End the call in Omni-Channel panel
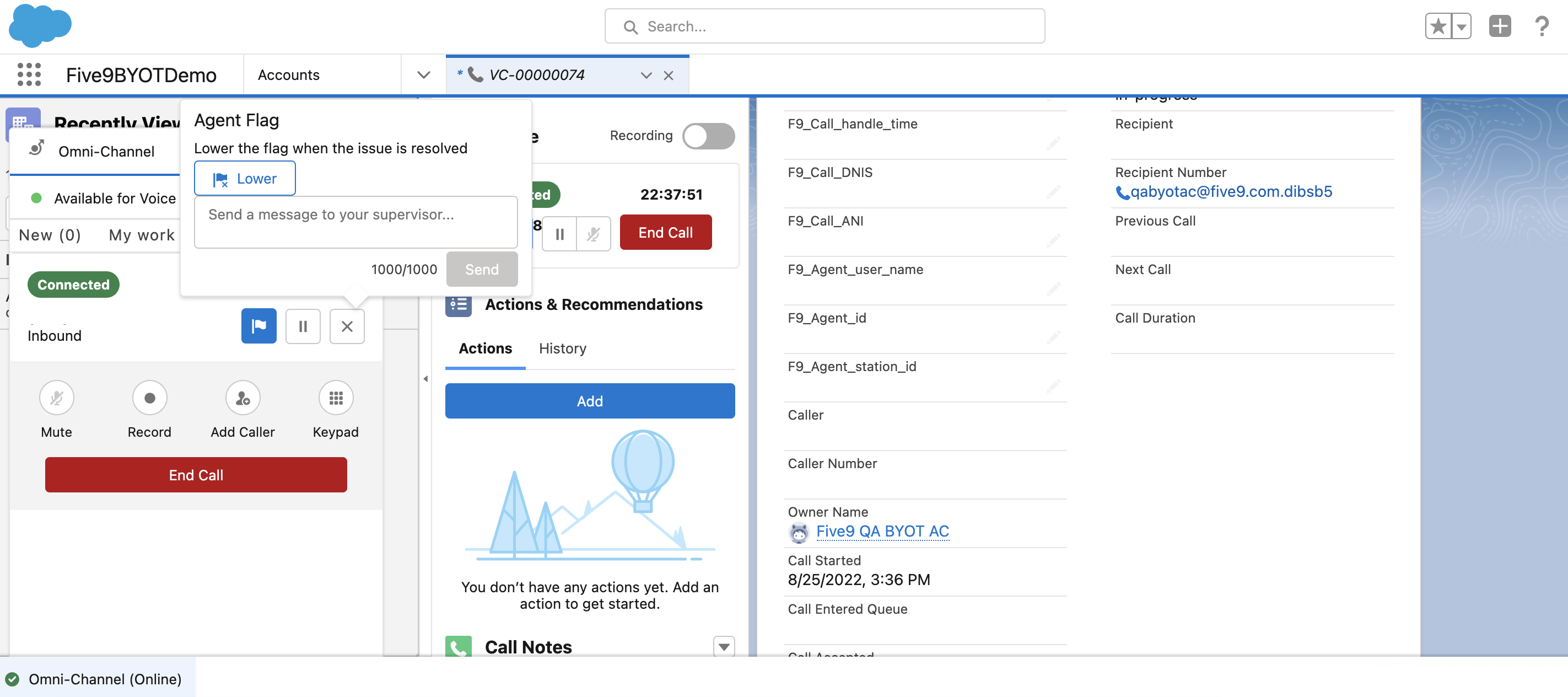This screenshot has width=1568, height=697. pos(196,475)
